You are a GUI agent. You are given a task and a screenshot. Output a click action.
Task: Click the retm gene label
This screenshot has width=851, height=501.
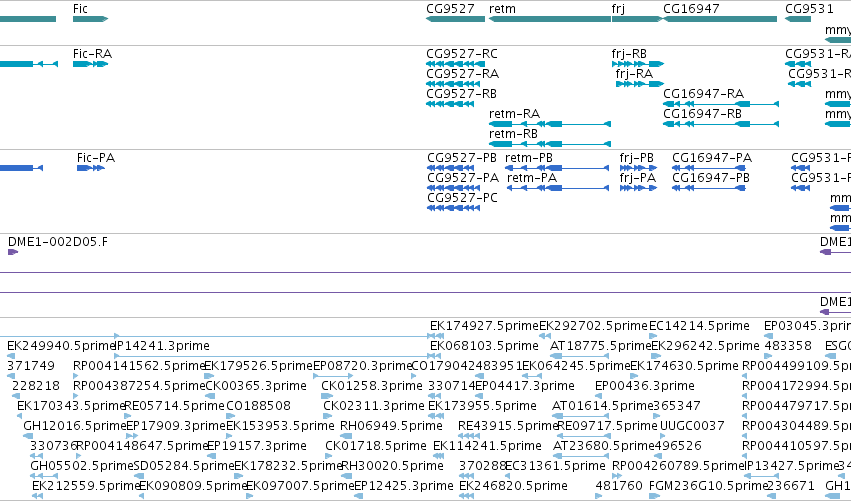click(x=502, y=9)
